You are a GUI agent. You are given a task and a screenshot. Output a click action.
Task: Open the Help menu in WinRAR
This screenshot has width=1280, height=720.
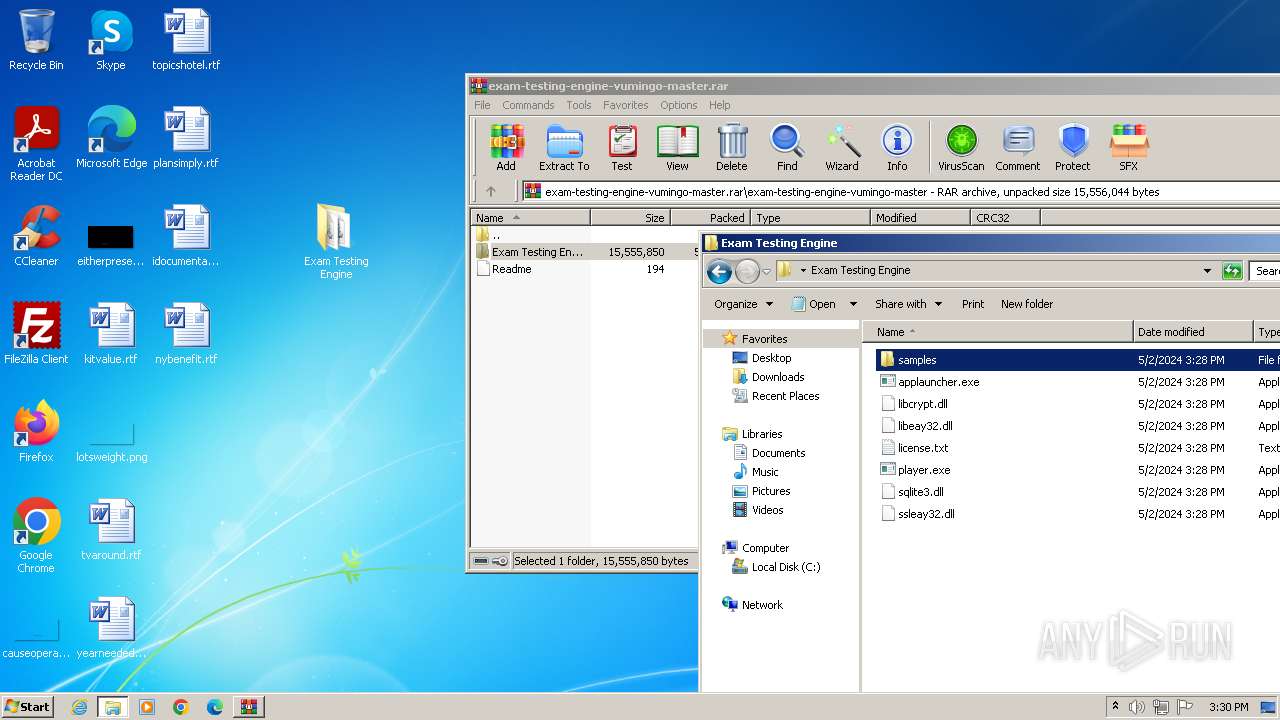[720, 105]
